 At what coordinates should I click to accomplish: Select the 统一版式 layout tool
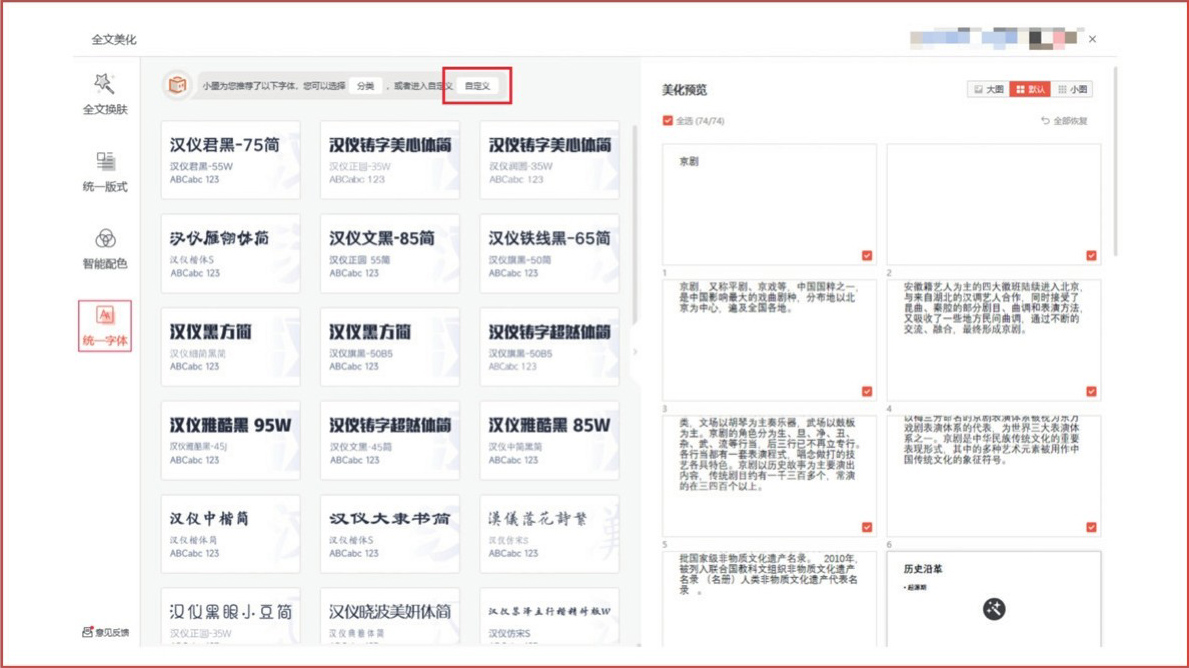[105, 171]
